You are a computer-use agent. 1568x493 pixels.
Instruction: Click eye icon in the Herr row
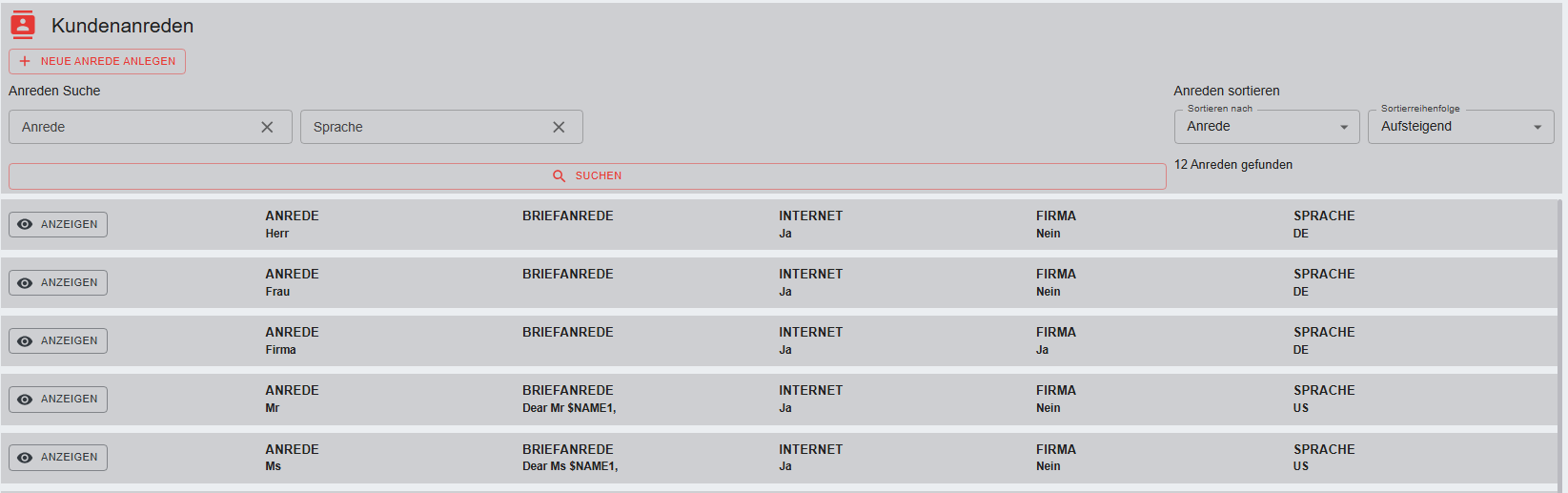point(26,225)
